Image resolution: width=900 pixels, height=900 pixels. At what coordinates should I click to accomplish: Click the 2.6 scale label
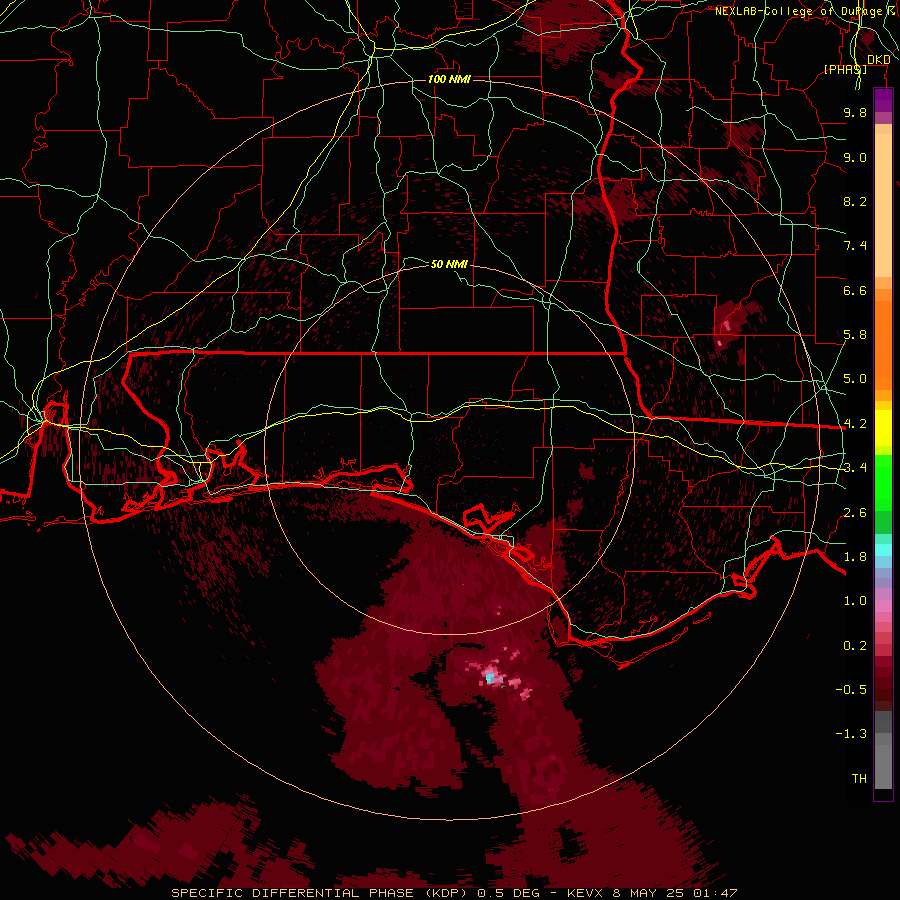pos(855,513)
